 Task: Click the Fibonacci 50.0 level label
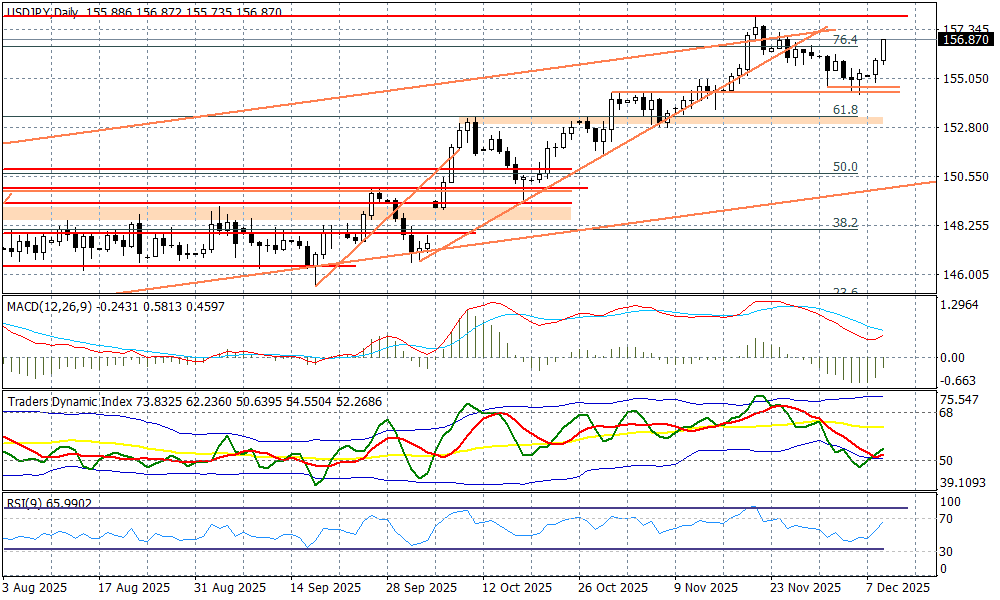(845, 166)
